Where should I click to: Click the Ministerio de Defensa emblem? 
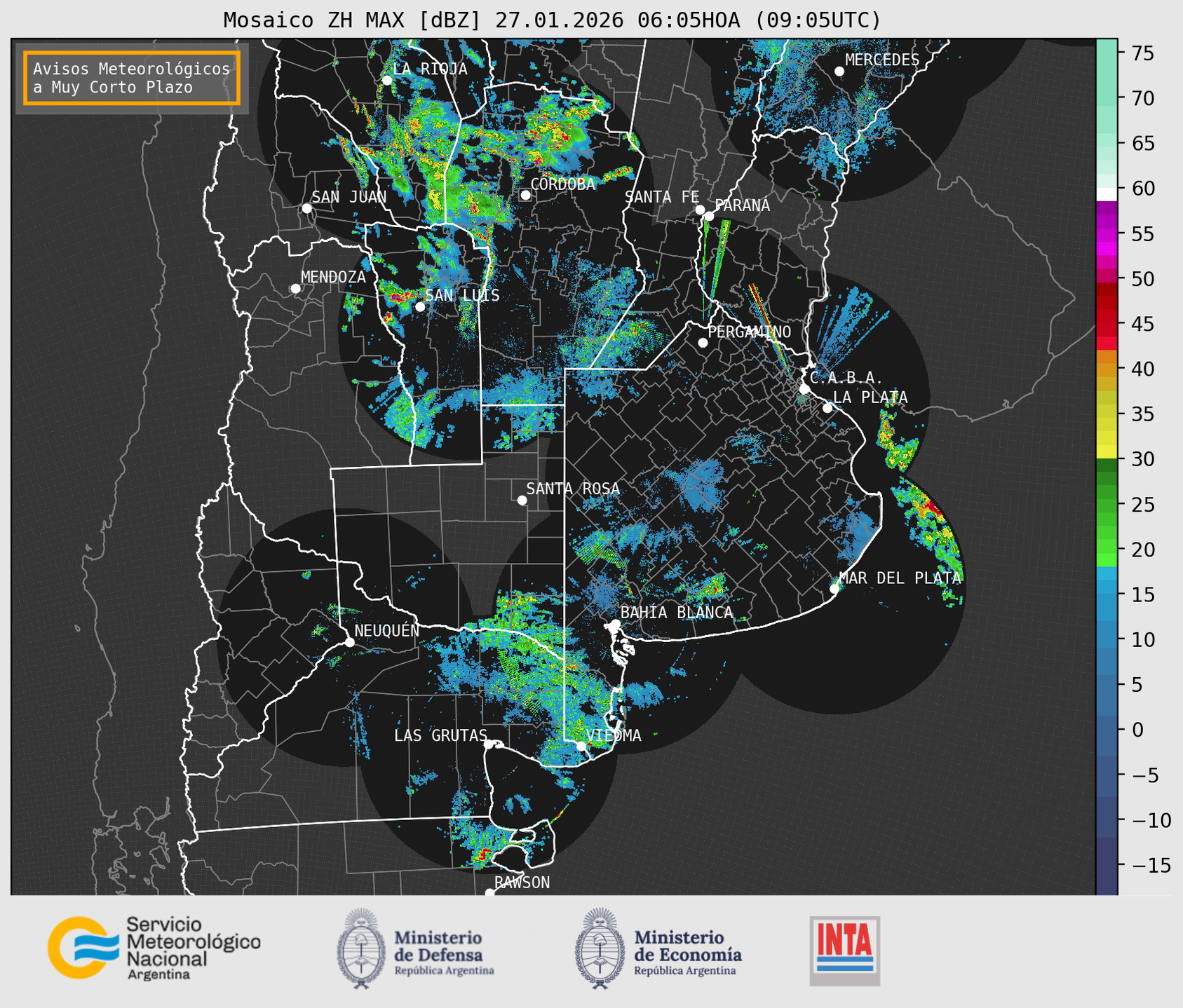(361, 948)
